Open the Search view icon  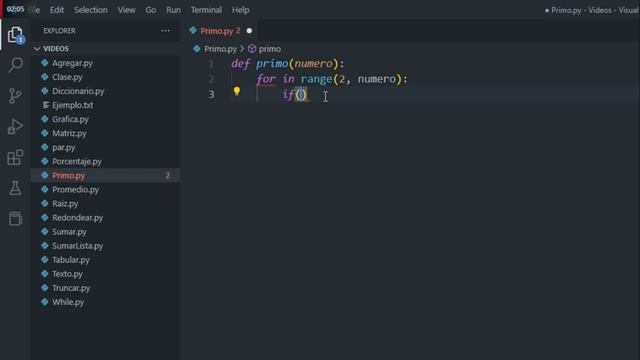pos(16,64)
